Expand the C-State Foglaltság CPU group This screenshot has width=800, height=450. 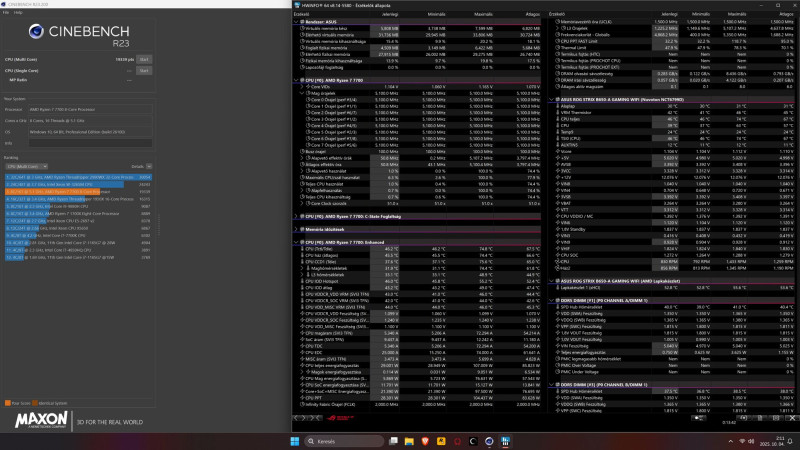[x=296, y=216]
